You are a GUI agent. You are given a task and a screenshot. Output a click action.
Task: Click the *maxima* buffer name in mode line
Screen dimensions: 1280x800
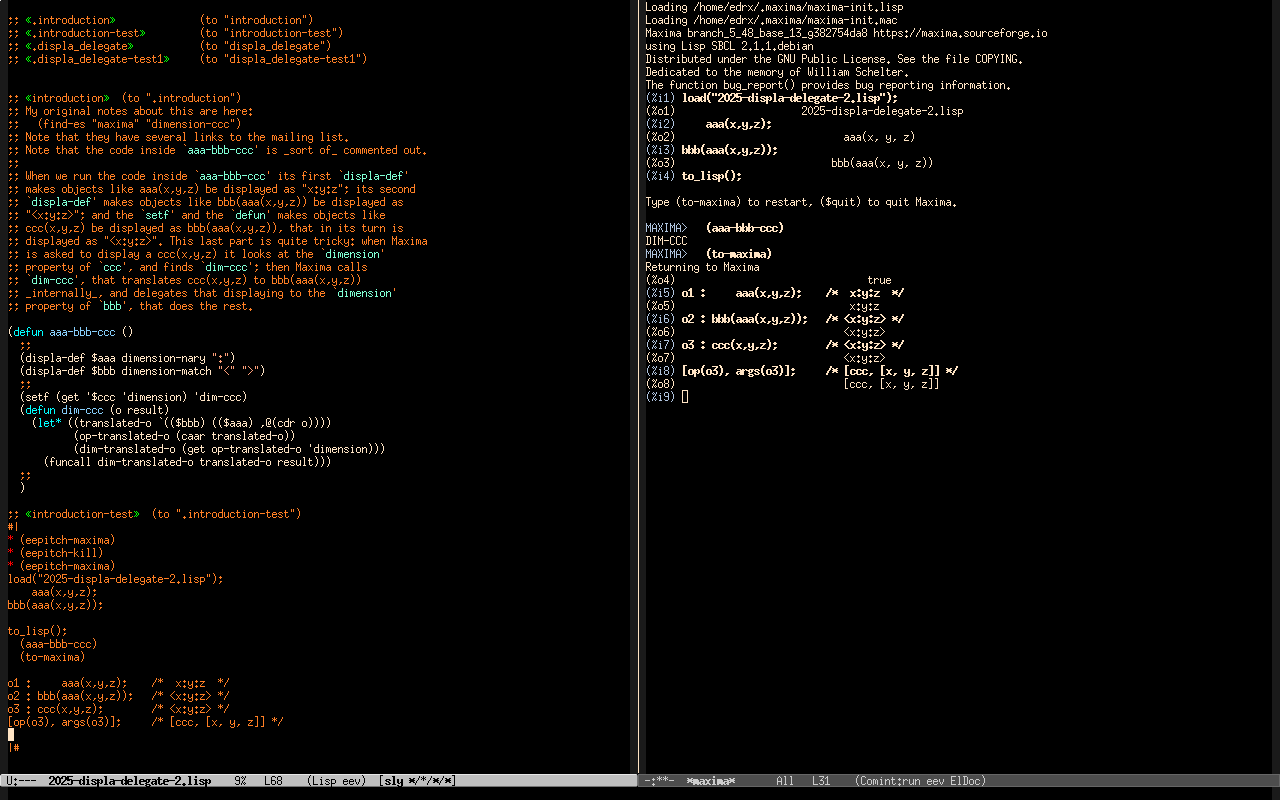pos(710,781)
